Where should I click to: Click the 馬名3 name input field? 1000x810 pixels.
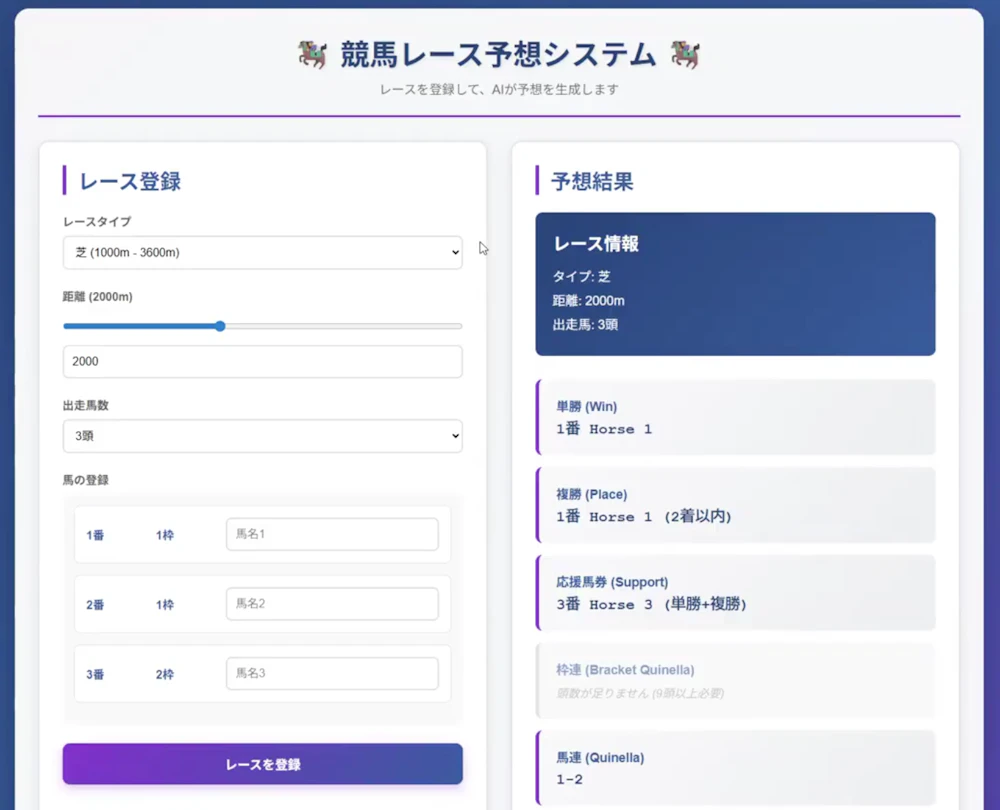(332, 673)
